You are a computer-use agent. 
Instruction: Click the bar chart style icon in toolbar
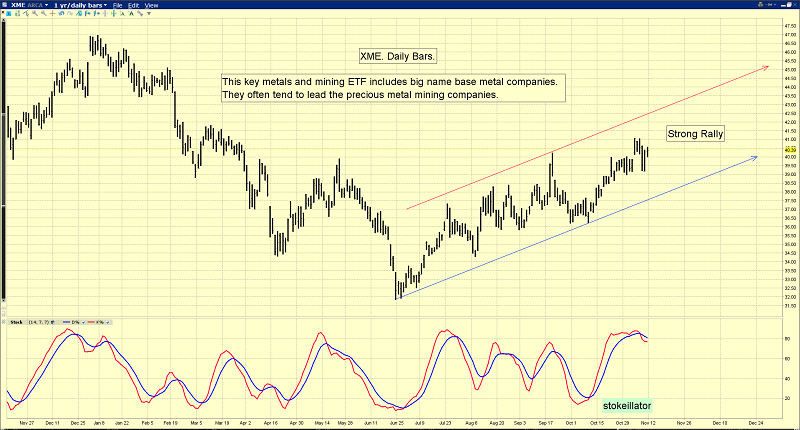point(17,13)
